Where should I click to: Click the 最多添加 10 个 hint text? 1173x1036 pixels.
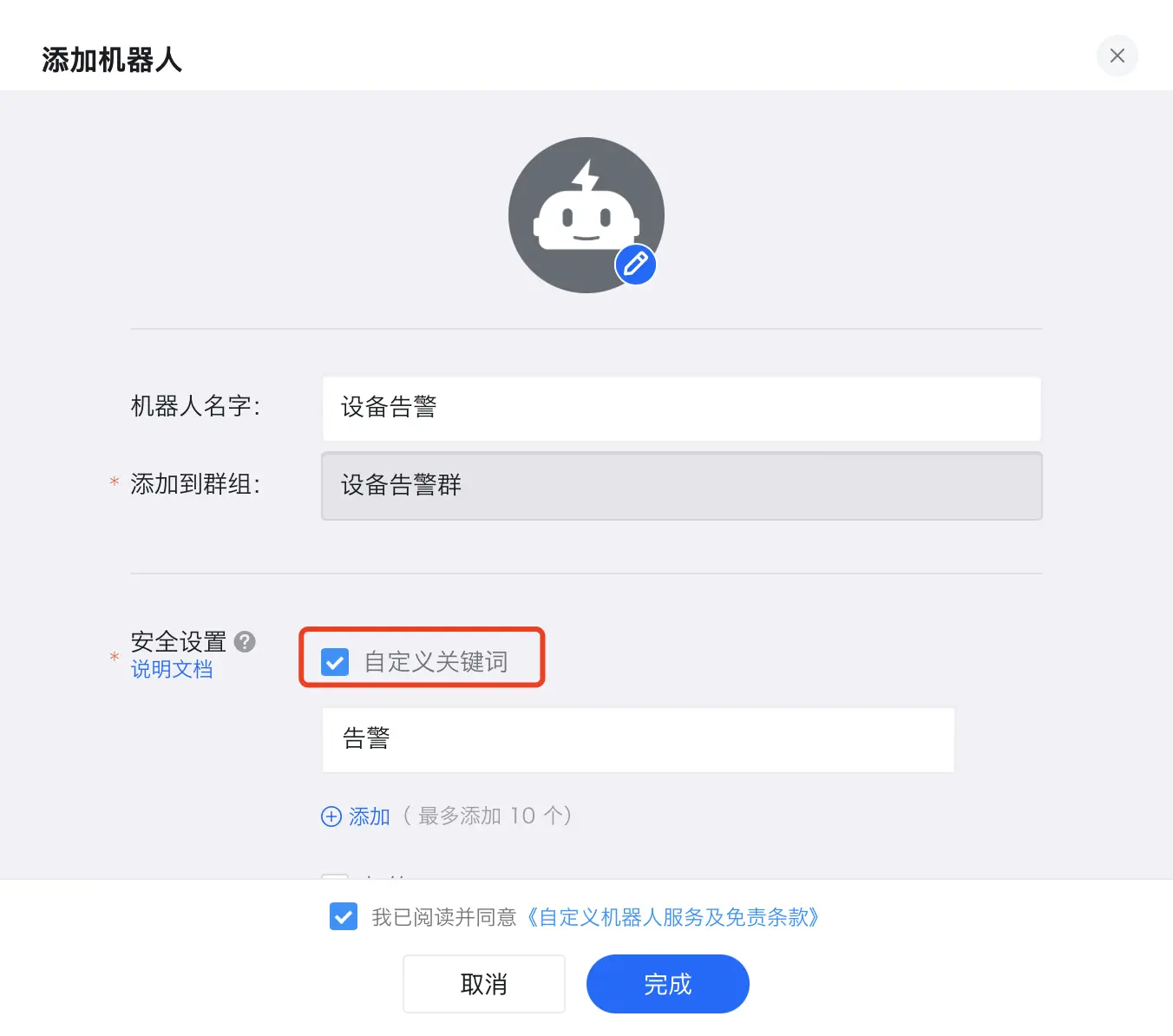click(x=488, y=816)
